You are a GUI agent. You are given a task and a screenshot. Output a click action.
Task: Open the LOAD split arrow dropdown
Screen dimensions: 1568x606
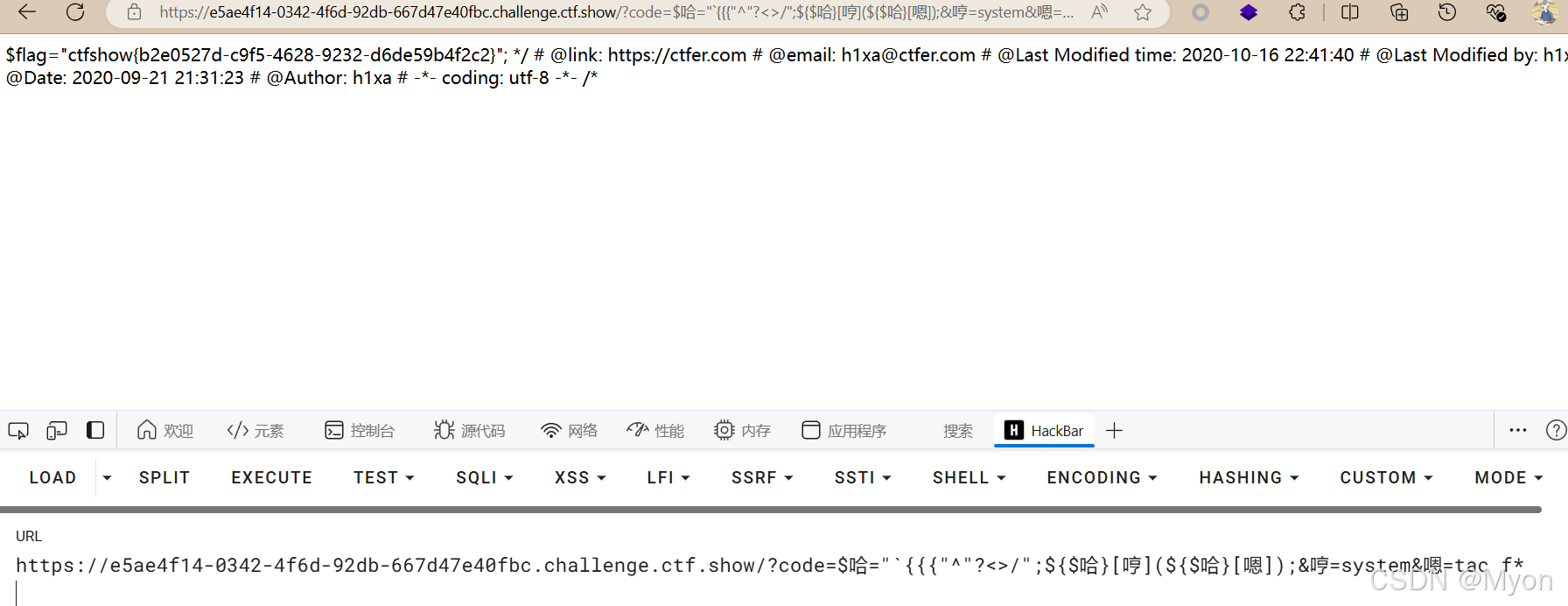(107, 477)
